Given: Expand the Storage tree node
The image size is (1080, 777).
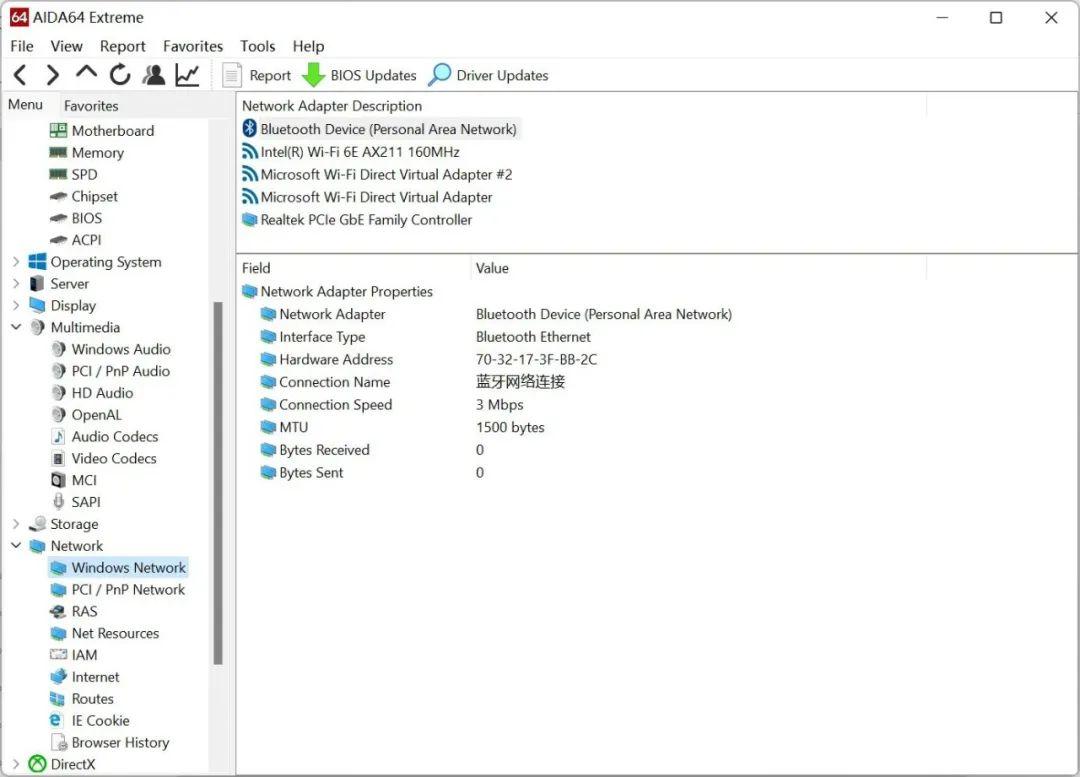Looking at the screenshot, I should (16, 524).
